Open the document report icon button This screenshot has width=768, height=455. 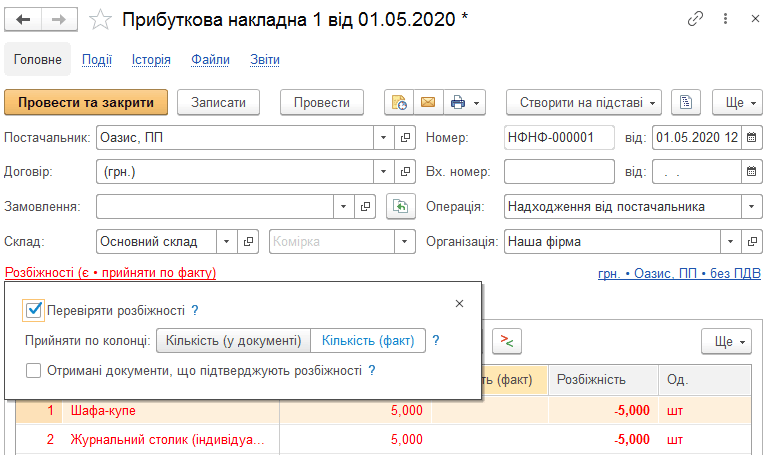click(686, 102)
